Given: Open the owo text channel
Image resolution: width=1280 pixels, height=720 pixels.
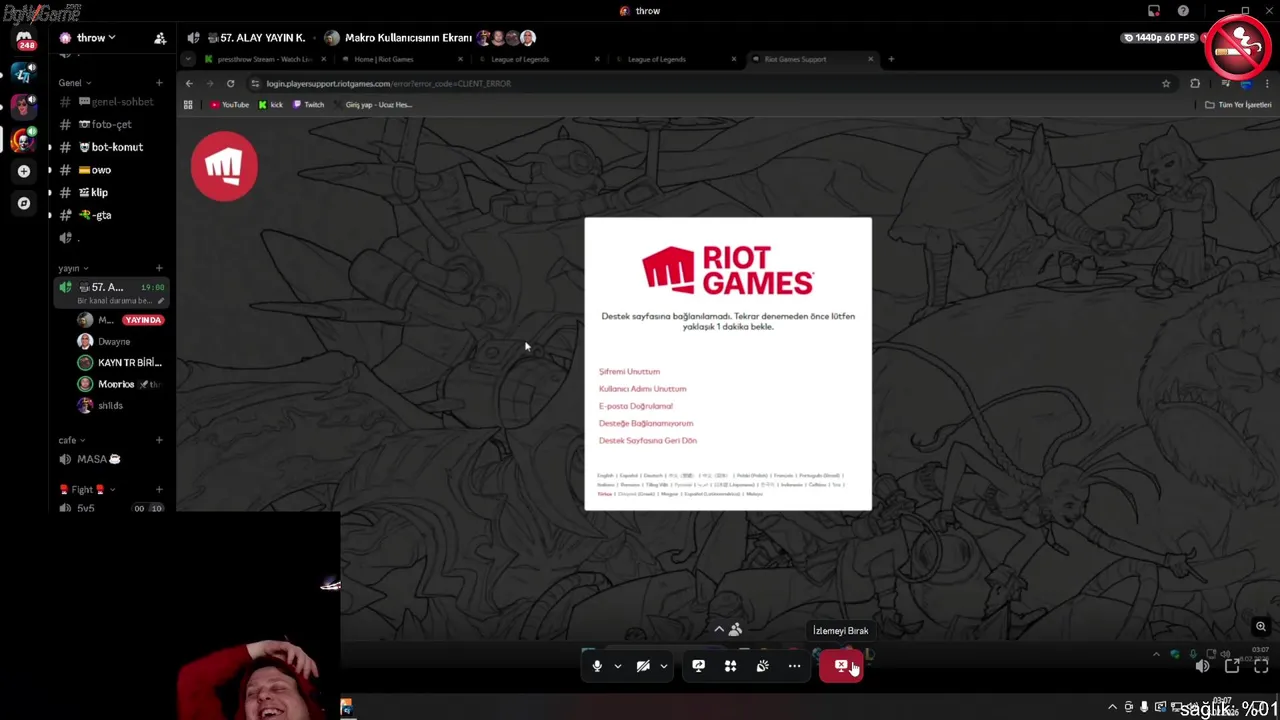Looking at the screenshot, I should click(110, 170).
